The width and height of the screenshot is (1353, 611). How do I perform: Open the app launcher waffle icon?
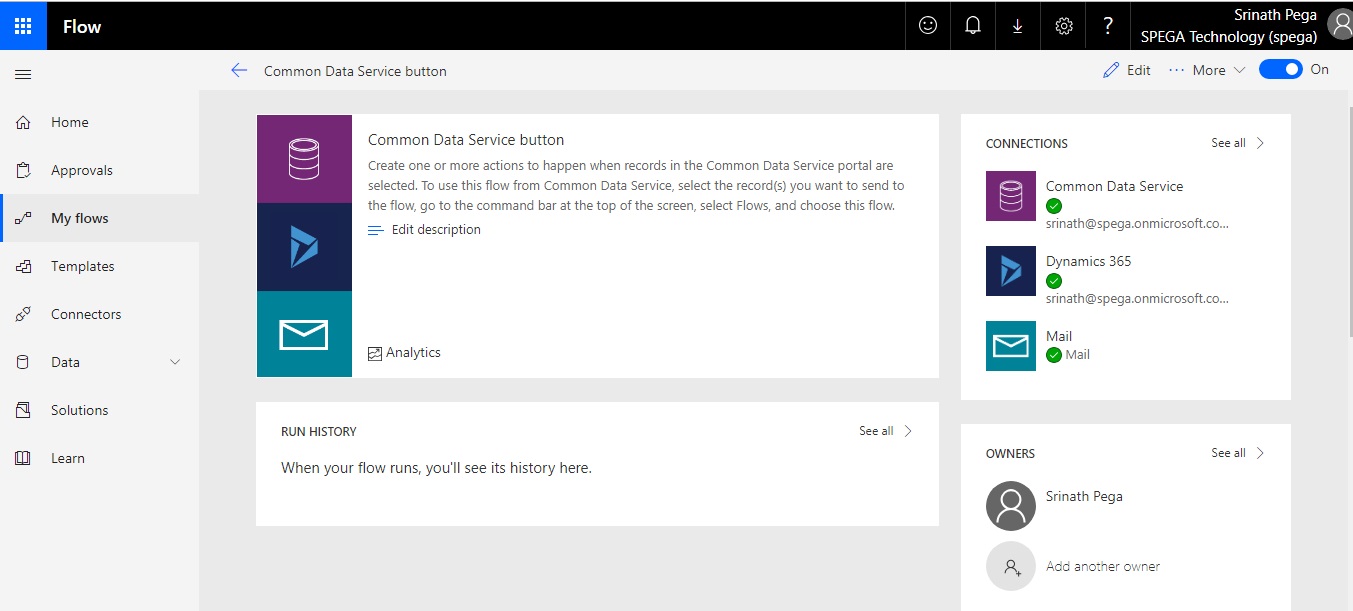(23, 26)
